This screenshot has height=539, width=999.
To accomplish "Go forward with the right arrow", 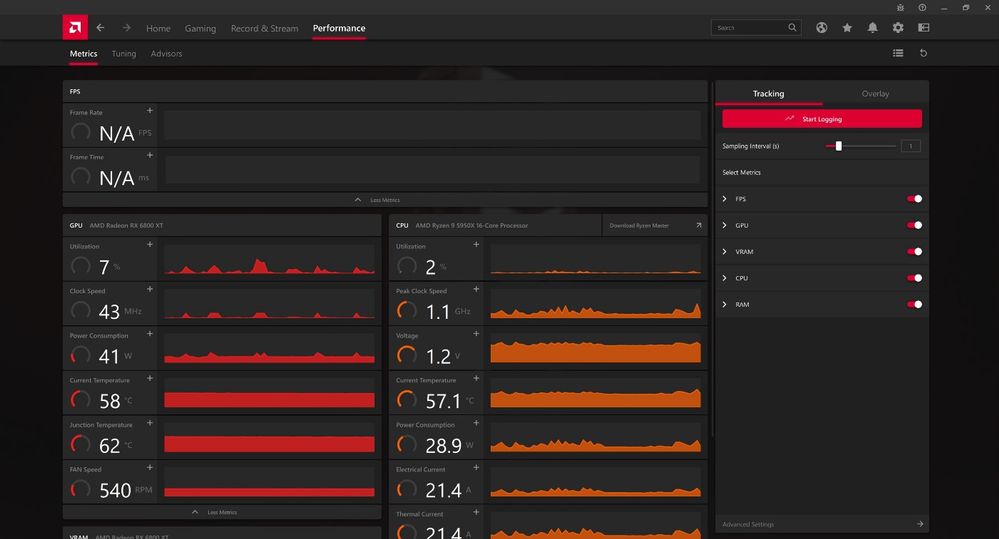I will (x=126, y=27).
